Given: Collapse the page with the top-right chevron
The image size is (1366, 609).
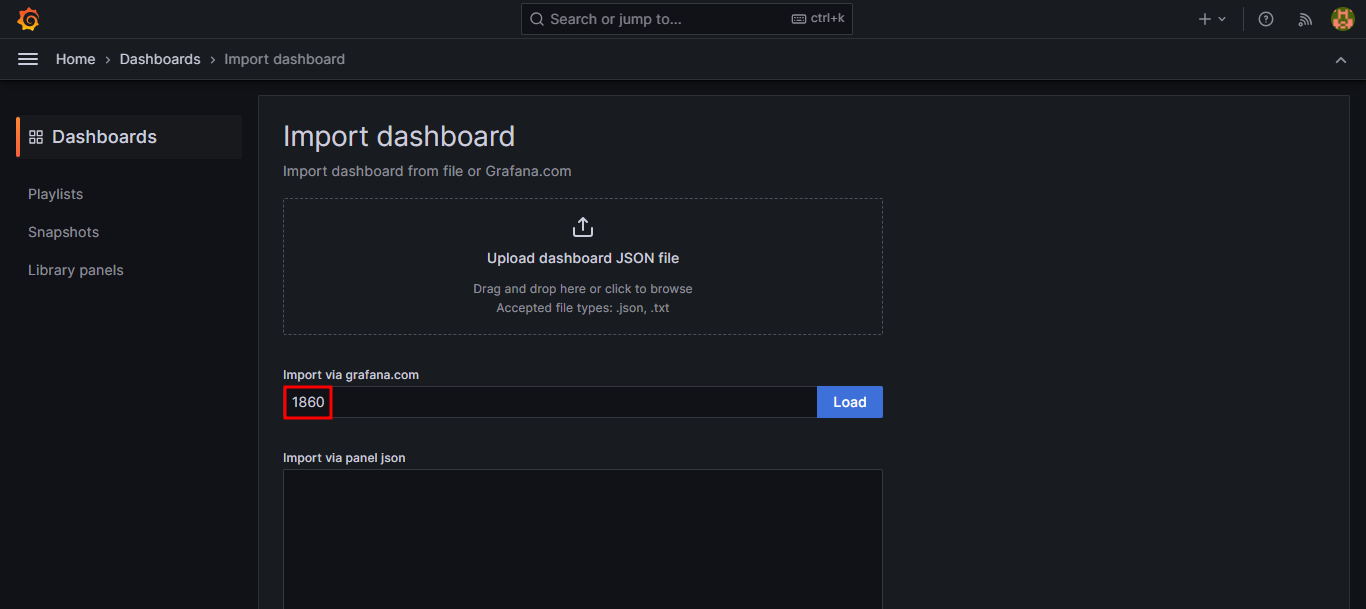Looking at the screenshot, I should (x=1341, y=59).
